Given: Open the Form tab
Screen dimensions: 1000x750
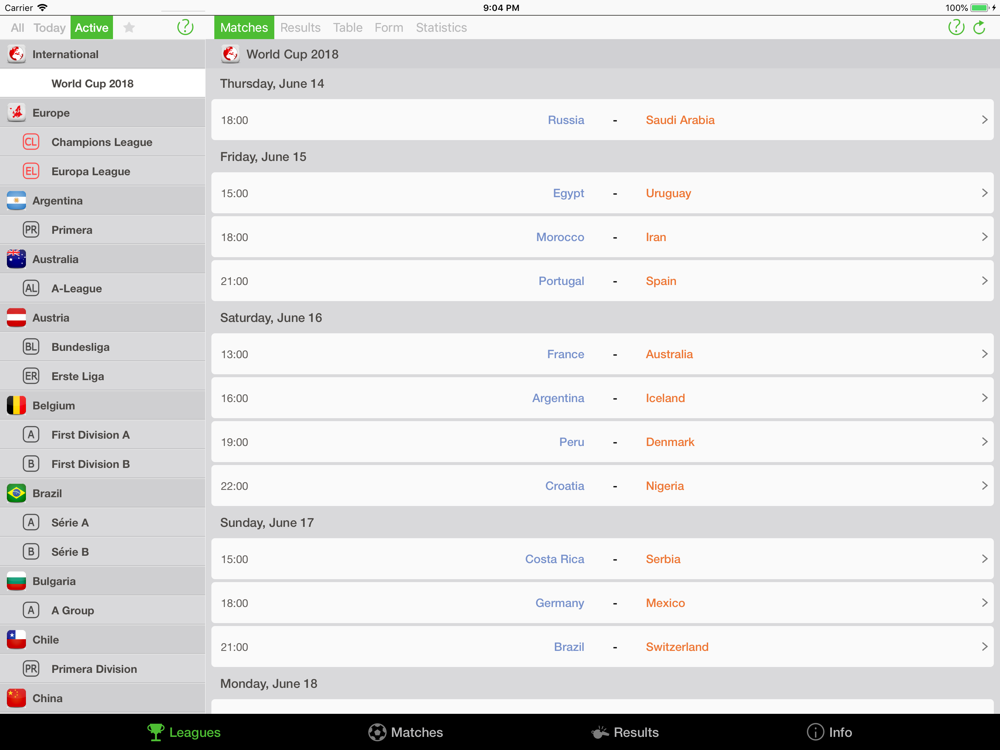Looking at the screenshot, I should coord(388,27).
